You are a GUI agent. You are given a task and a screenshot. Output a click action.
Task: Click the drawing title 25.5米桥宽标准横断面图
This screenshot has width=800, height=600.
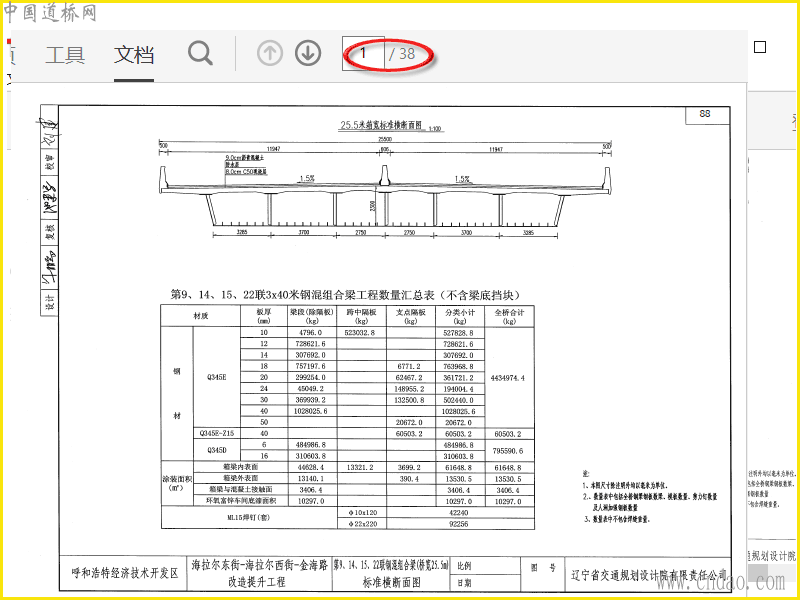pyautogui.click(x=381, y=125)
